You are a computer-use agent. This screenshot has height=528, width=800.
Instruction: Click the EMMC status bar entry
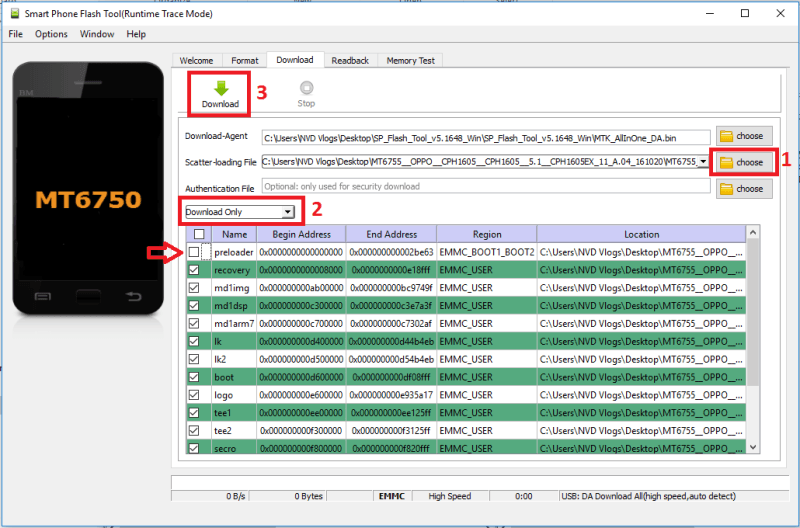[x=392, y=496]
